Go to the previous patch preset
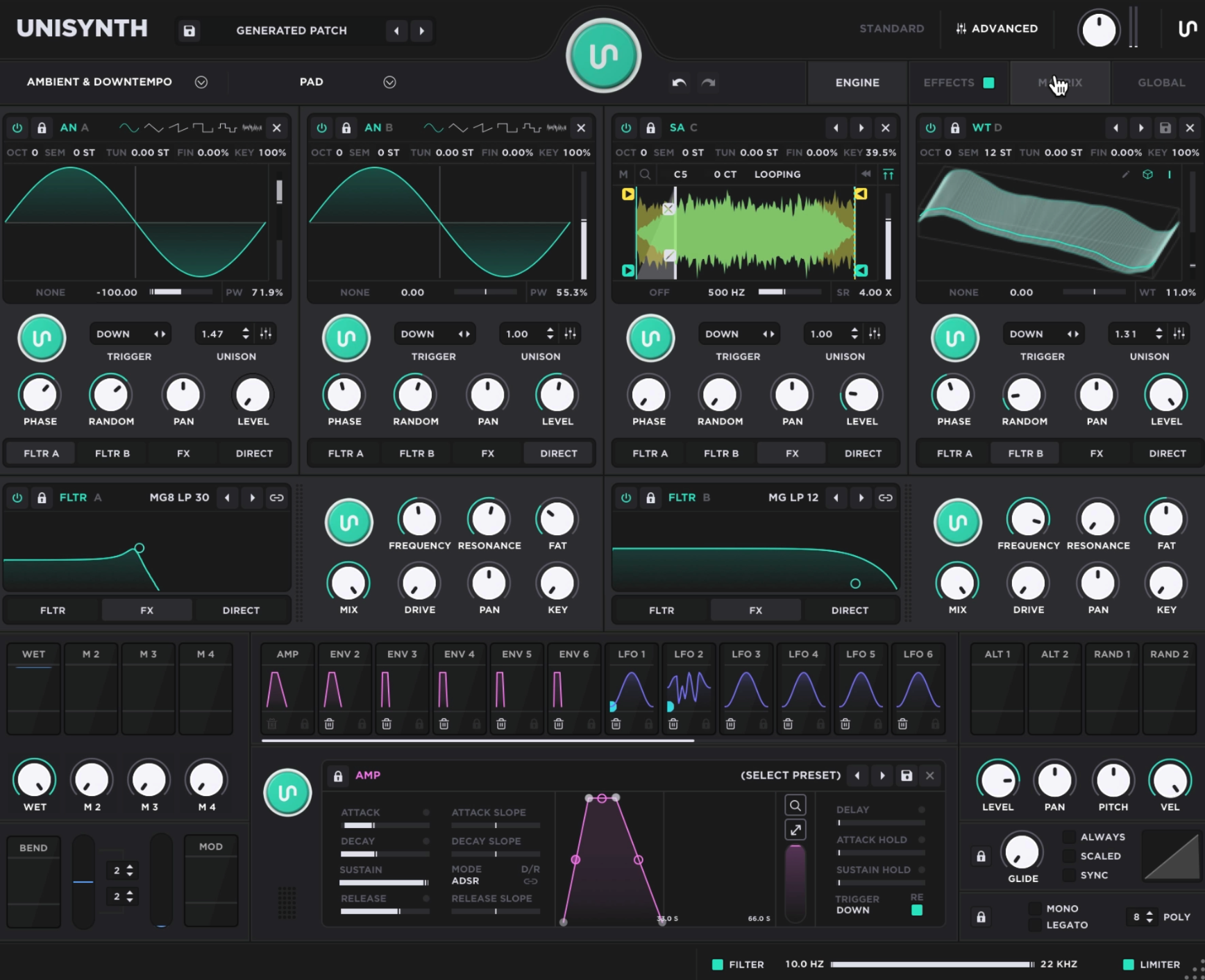The image size is (1205, 980). click(x=396, y=31)
